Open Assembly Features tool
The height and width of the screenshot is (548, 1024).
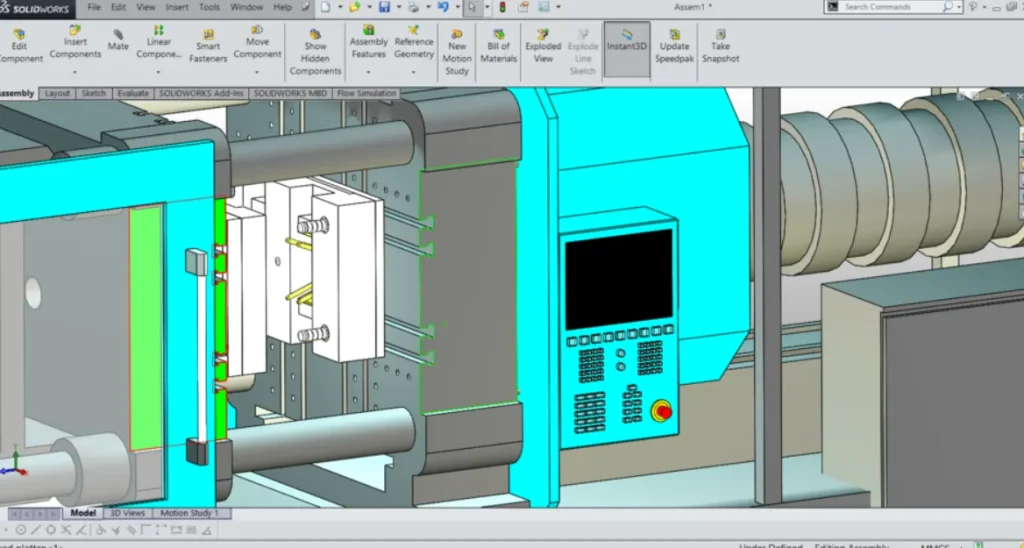tap(369, 42)
